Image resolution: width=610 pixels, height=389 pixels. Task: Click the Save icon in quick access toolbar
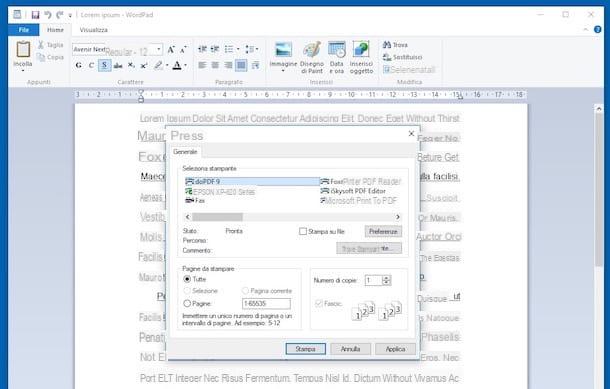(x=35, y=15)
